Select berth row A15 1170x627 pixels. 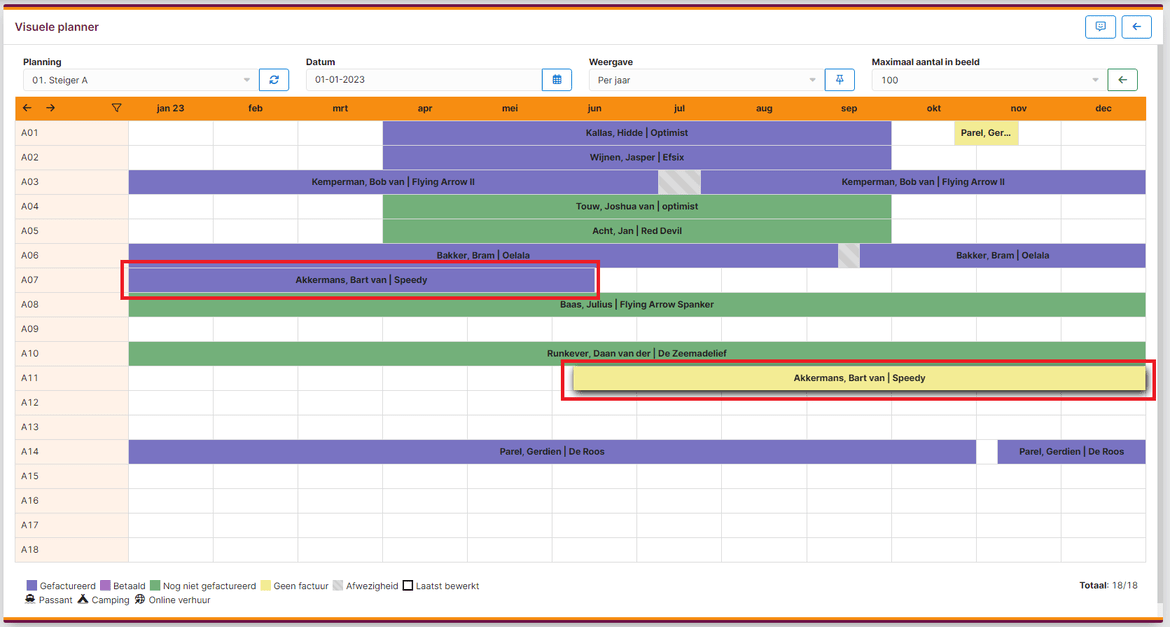pos(72,476)
